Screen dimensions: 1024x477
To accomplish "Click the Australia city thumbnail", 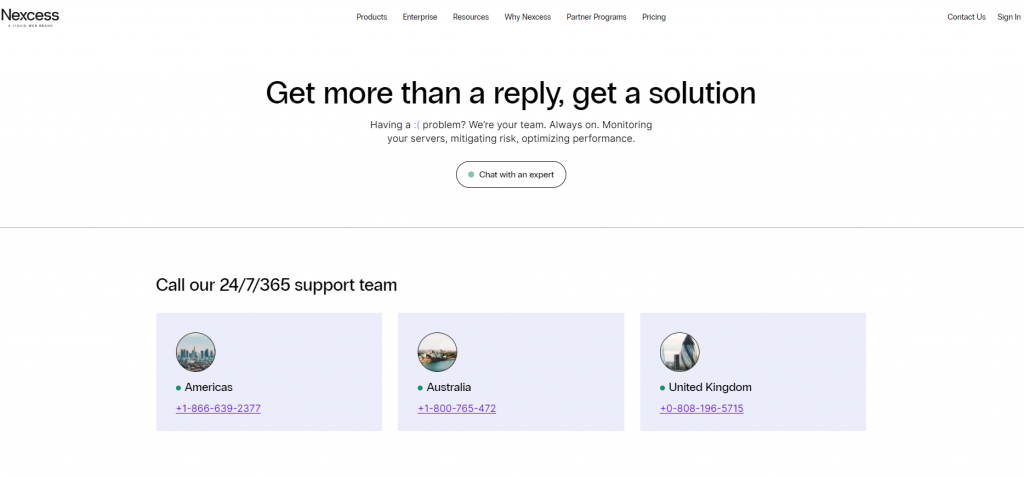I will point(437,352).
